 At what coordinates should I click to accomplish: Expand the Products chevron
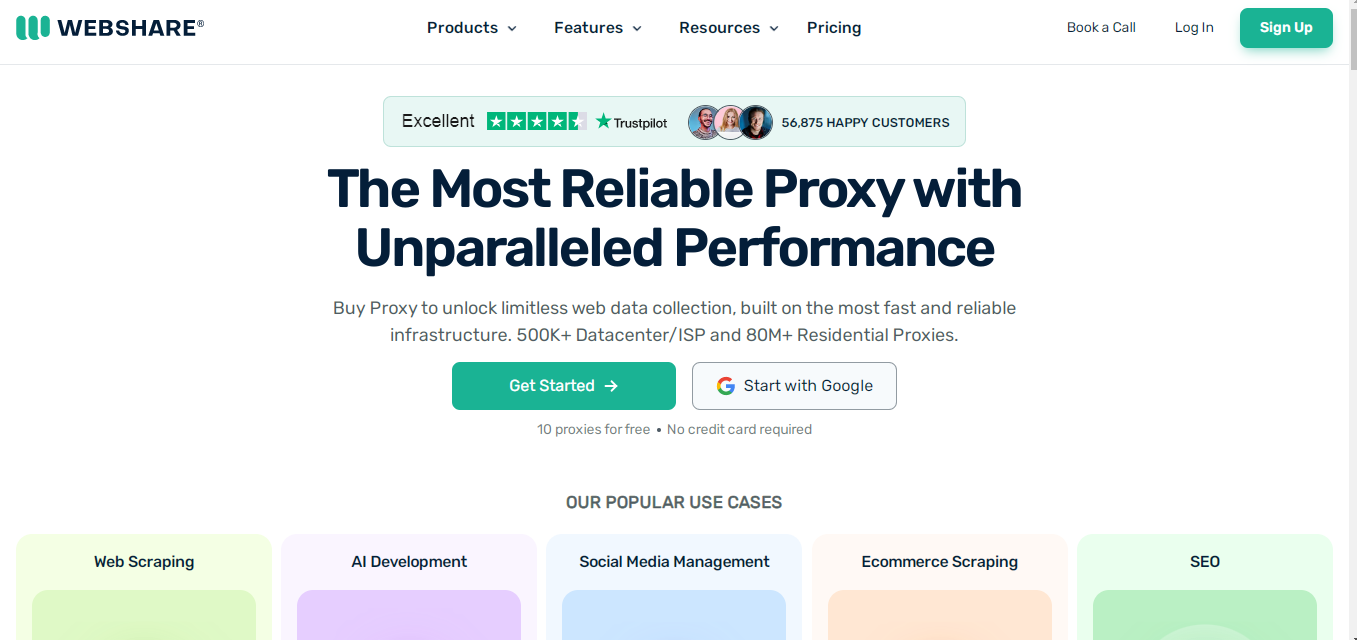click(x=512, y=29)
